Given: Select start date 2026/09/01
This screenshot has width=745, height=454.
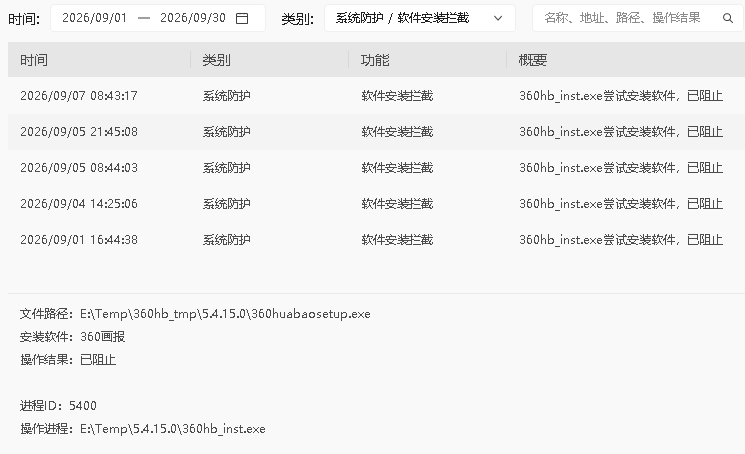Looking at the screenshot, I should [x=95, y=18].
